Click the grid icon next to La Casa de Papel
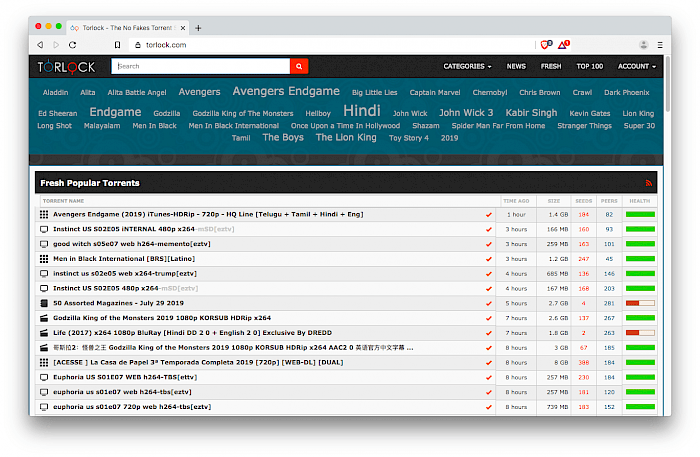The width and height of the screenshot is (700, 457). click(x=44, y=362)
